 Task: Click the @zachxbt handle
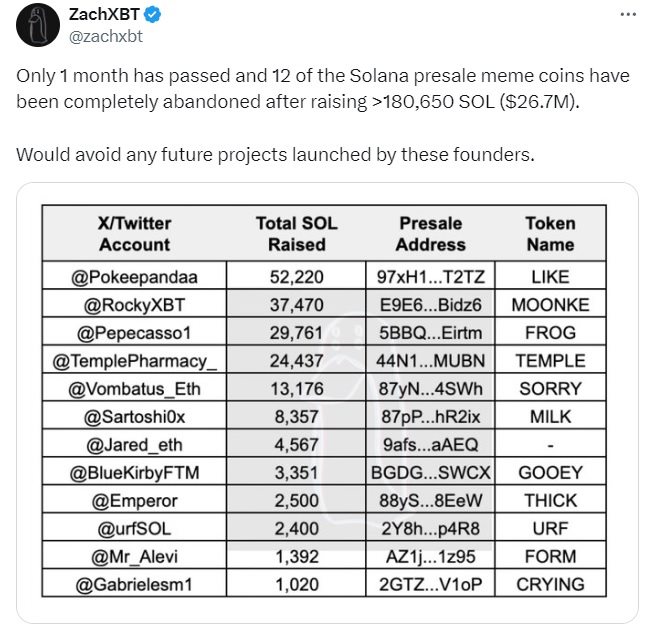107,36
